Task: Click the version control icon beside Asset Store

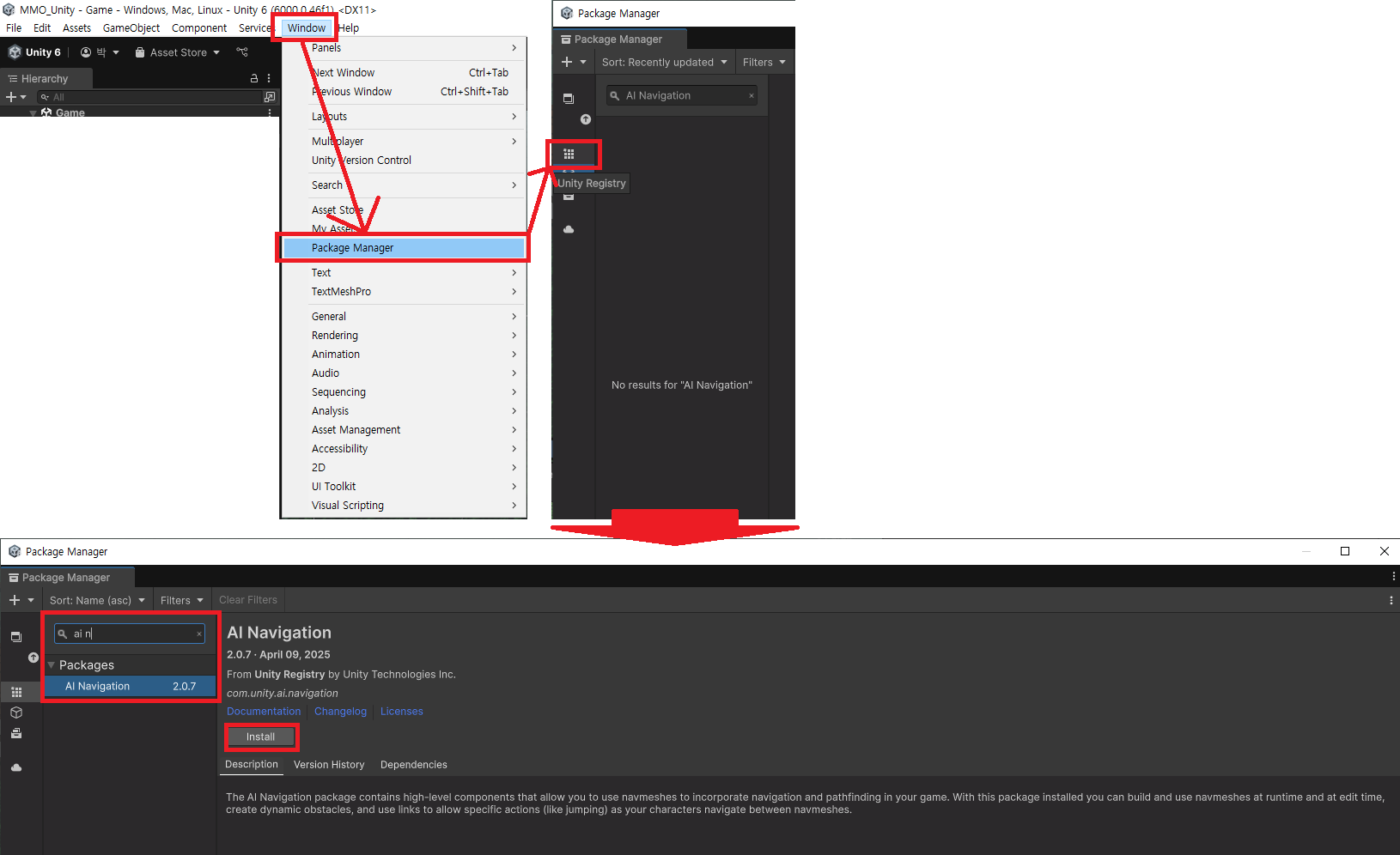Action: pos(242,52)
